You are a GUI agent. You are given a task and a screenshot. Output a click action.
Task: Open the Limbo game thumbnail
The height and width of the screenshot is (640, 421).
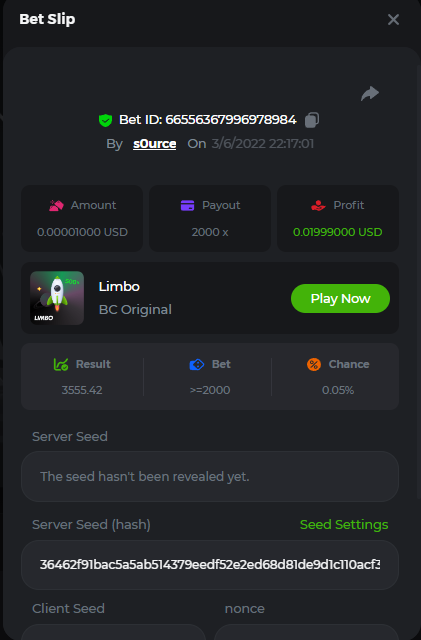[57, 298]
